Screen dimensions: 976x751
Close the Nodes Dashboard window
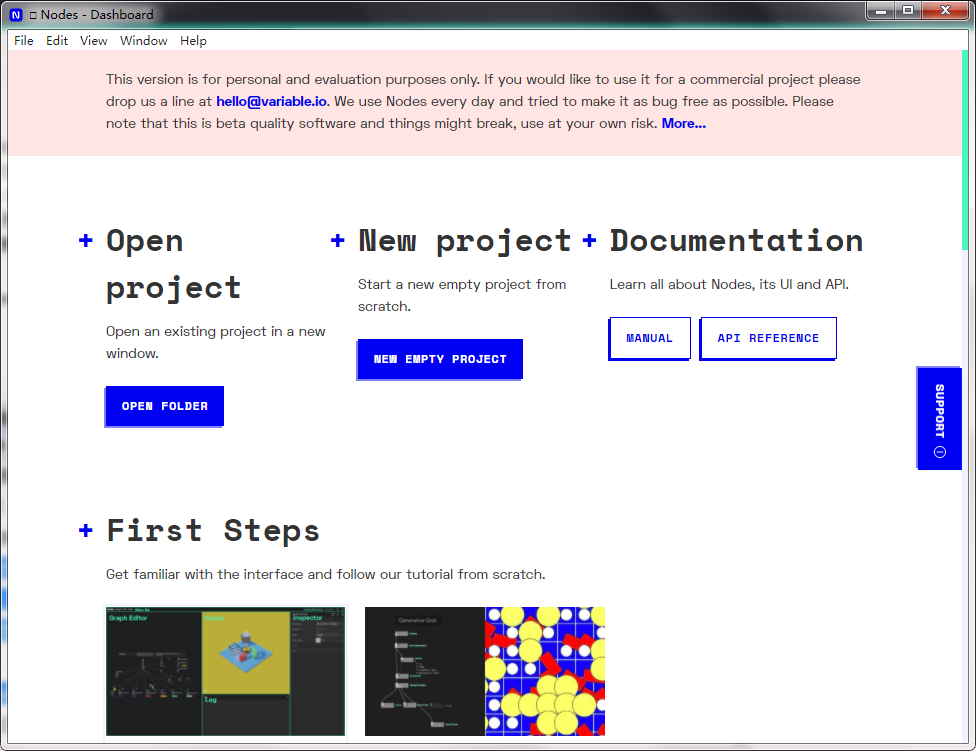pos(946,11)
